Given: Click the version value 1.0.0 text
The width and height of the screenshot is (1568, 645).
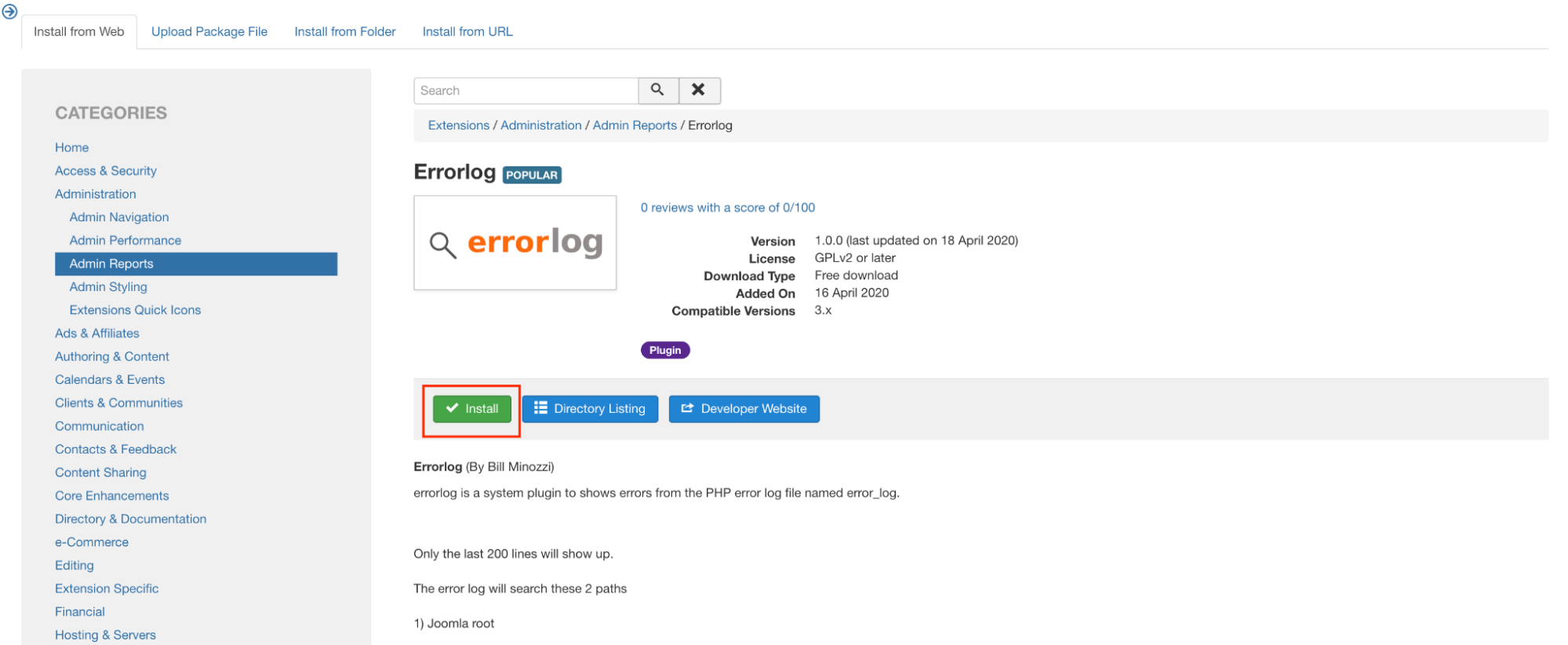Looking at the screenshot, I should pyautogui.click(x=916, y=241).
